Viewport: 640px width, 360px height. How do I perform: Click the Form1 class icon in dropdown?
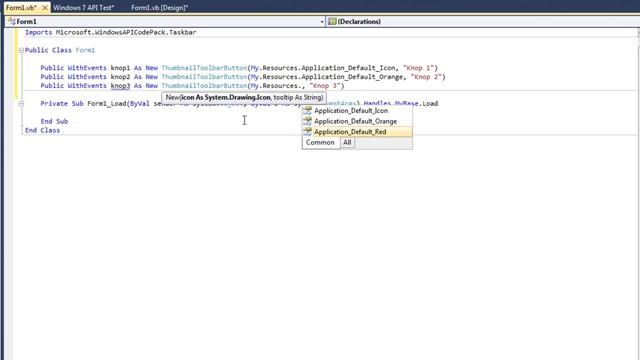tap(11, 22)
